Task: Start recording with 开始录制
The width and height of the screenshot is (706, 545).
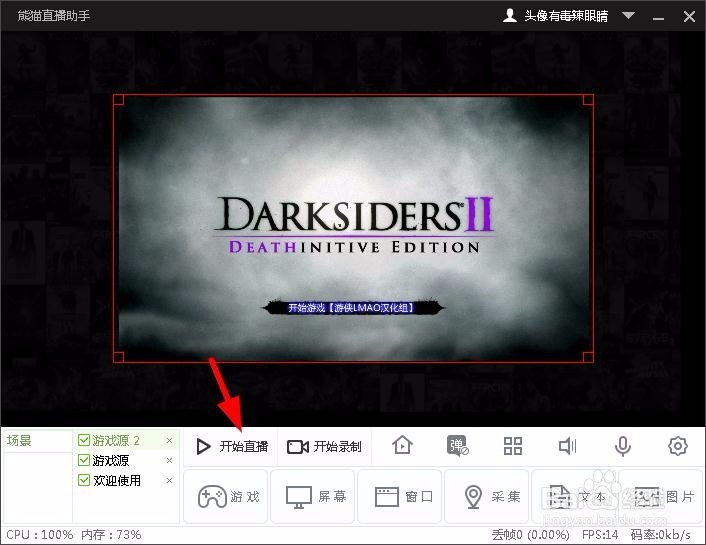Action: [x=324, y=446]
